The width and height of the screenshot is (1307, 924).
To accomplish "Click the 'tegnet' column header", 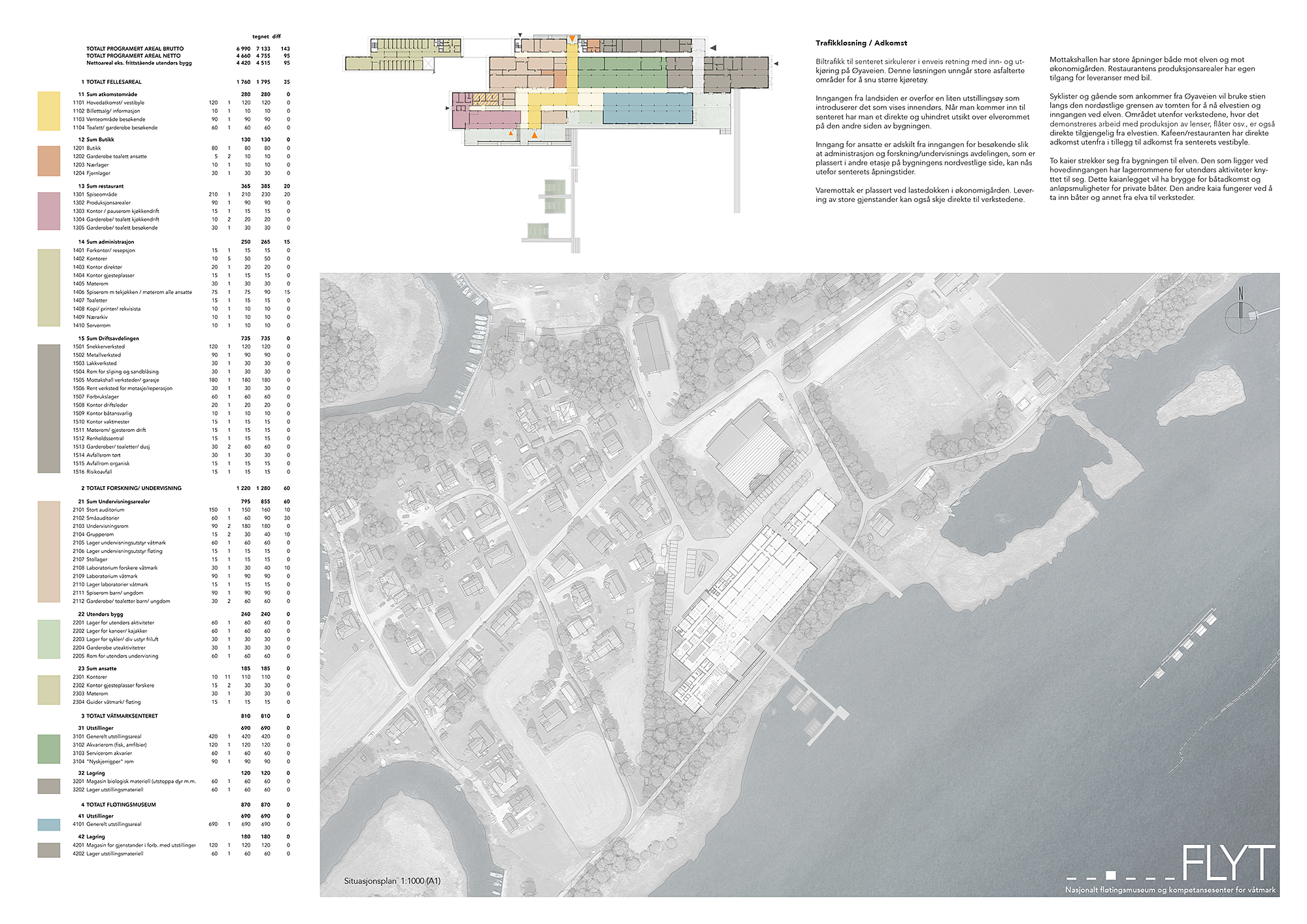I will [260, 37].
